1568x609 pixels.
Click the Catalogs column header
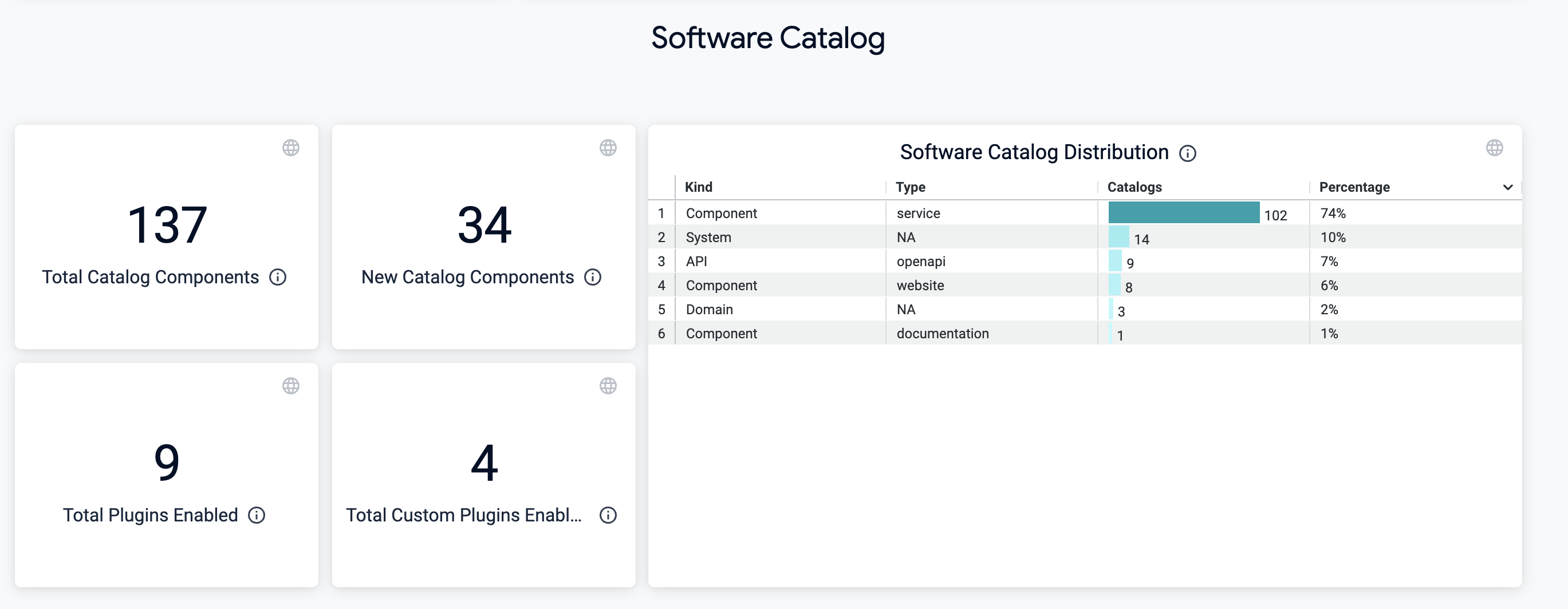[x=1134, y=187]
